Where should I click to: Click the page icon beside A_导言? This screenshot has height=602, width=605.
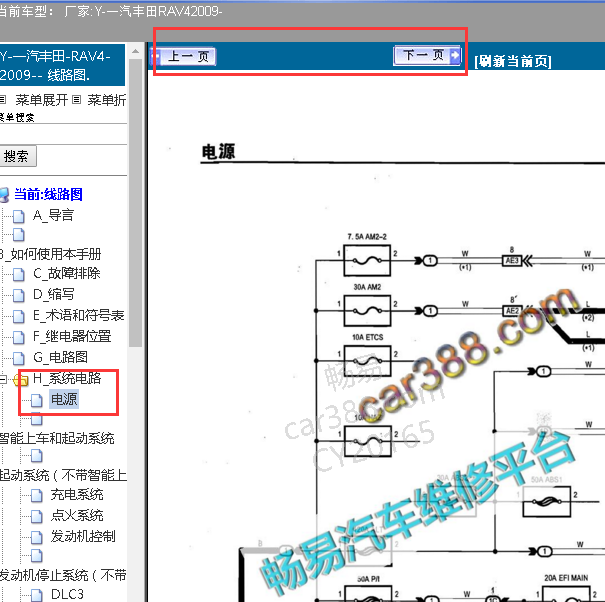tap(19, 216)
